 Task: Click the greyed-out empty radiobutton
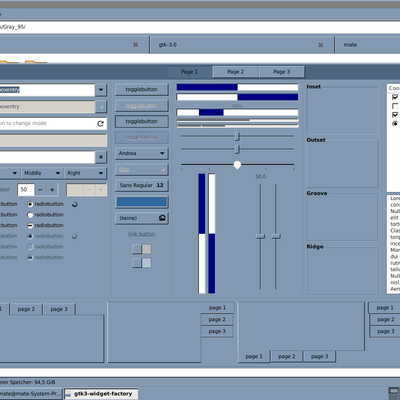30,247
